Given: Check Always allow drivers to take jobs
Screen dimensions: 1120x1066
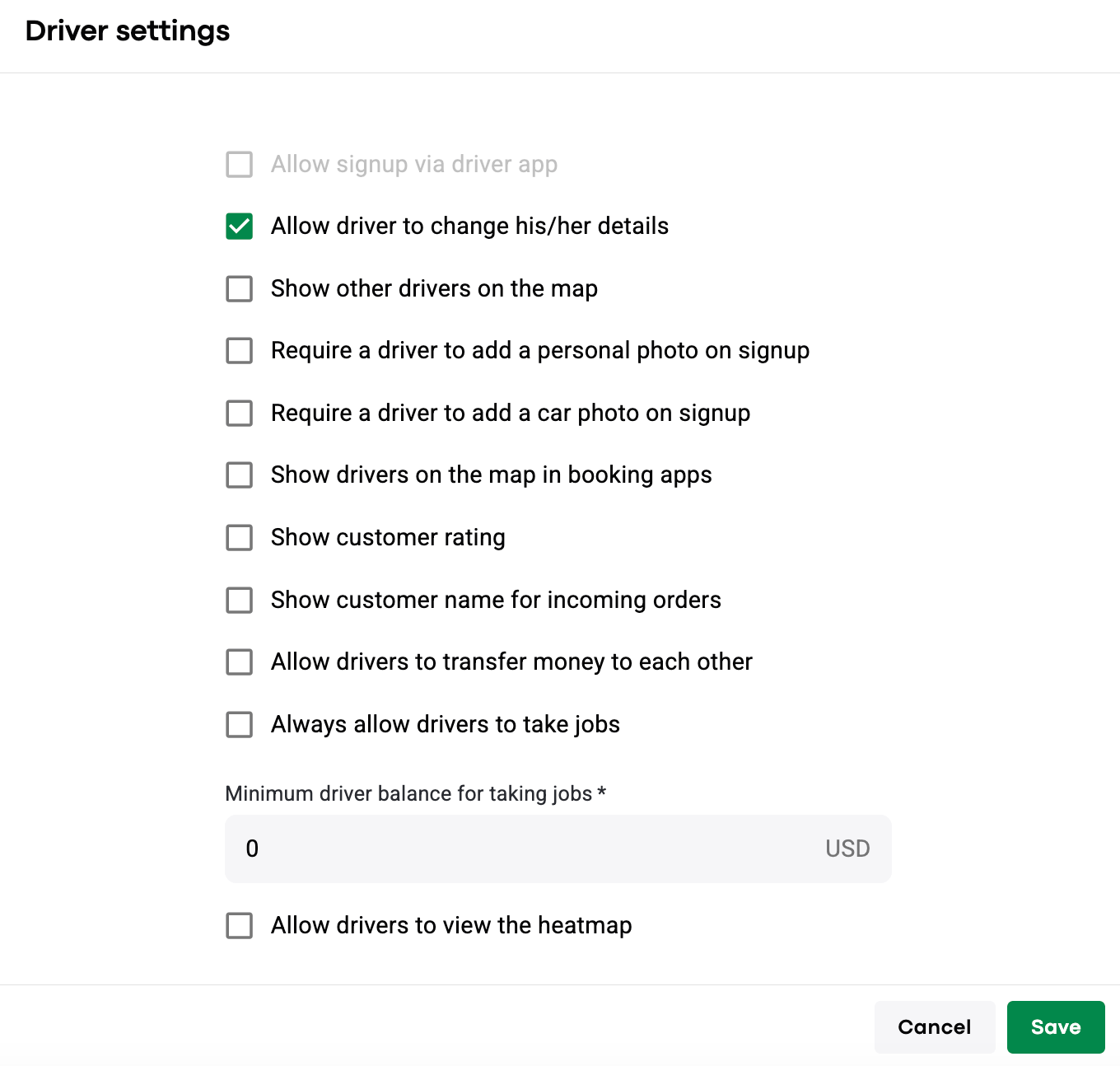Looking at the screenshot, I should tap(240, 725).
